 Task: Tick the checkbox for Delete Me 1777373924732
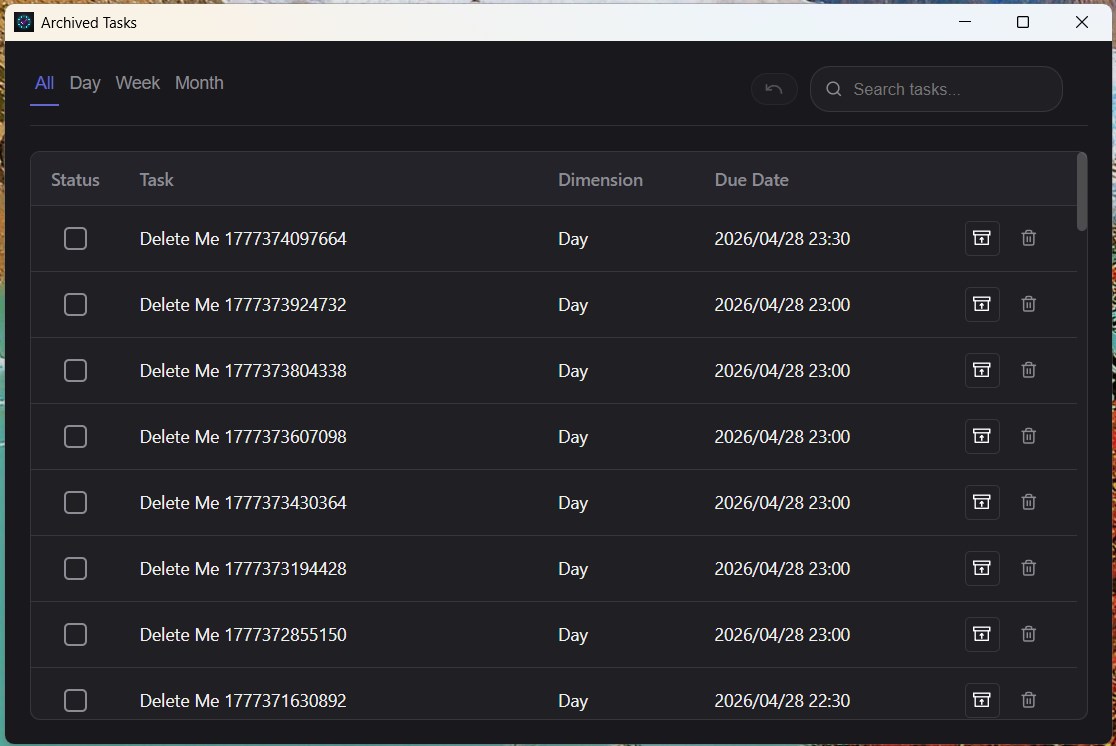(75, 305)
